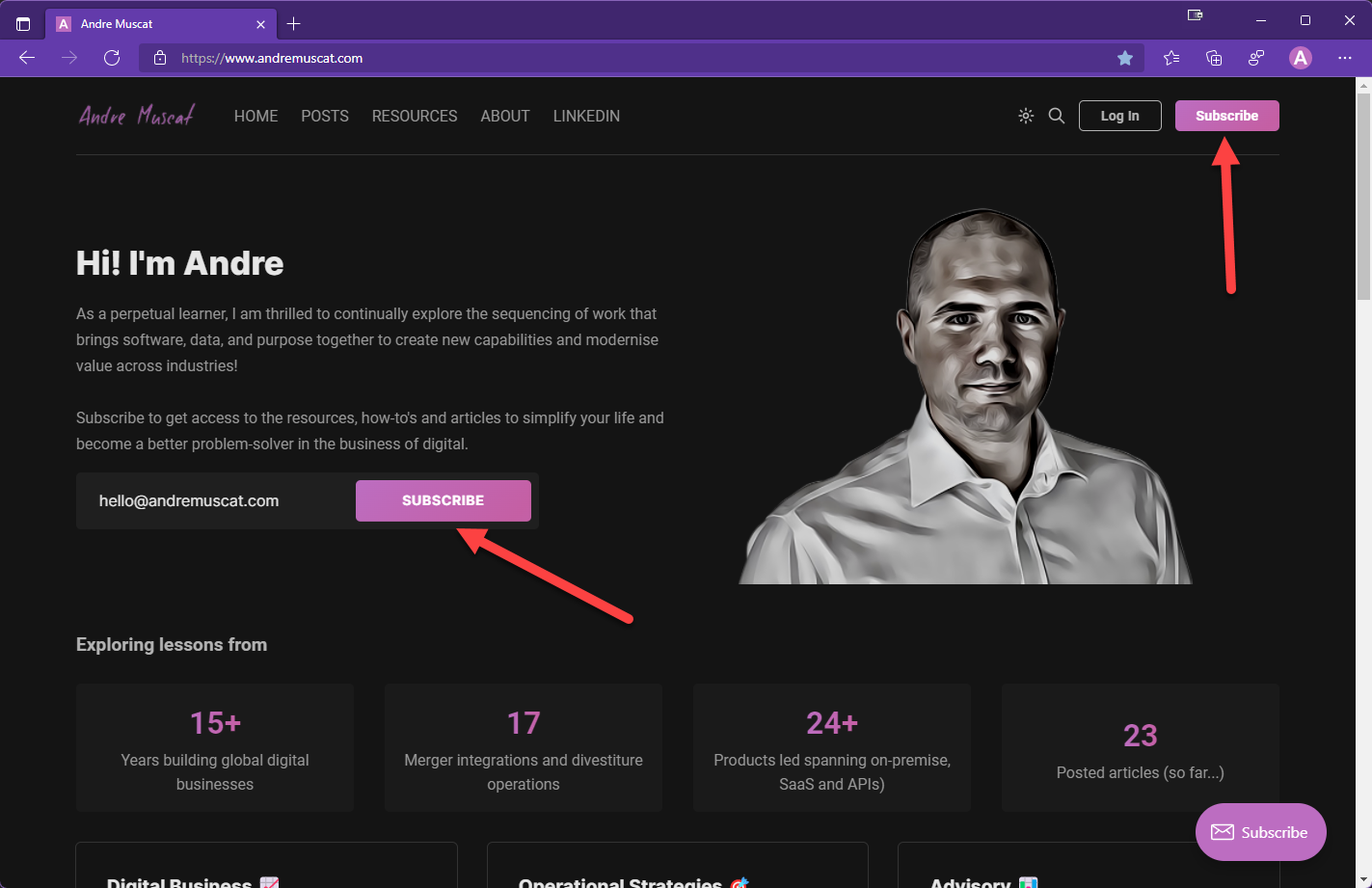Open a new browser tab
The width and height of the screenshot is (1372, 888).
[294, 23]
